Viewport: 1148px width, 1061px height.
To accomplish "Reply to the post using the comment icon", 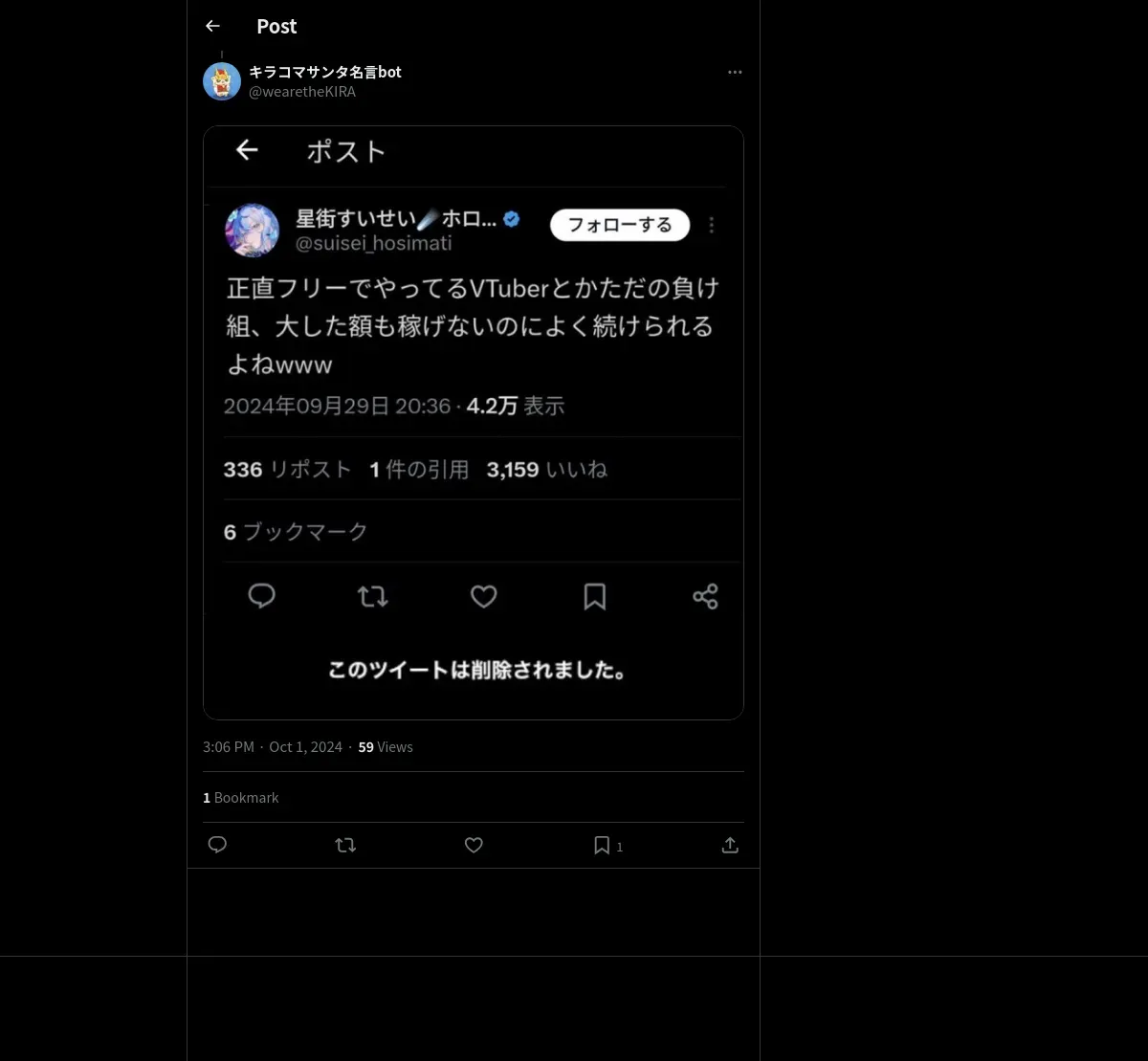I will (x=217, y=845).
